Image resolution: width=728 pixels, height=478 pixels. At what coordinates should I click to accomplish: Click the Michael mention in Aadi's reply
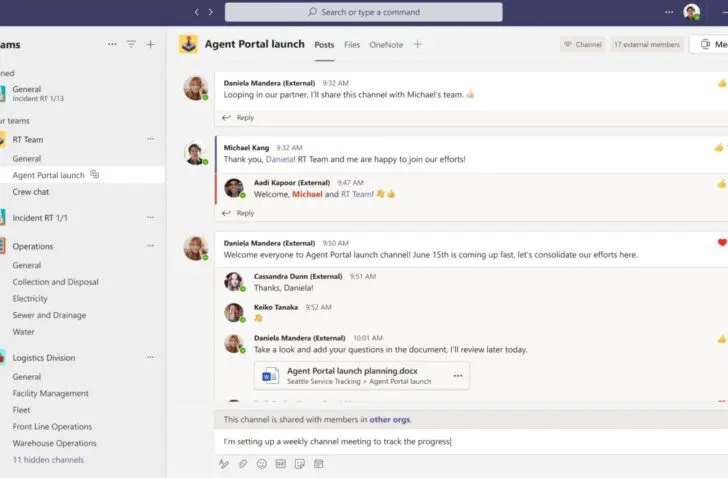tap(307, 194)
